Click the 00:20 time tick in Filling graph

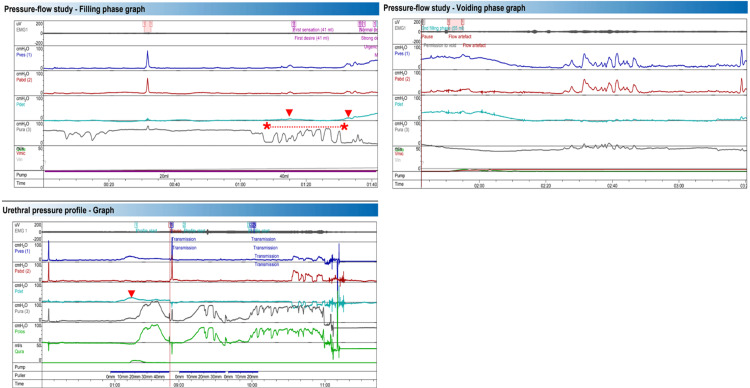pos(109,184)
